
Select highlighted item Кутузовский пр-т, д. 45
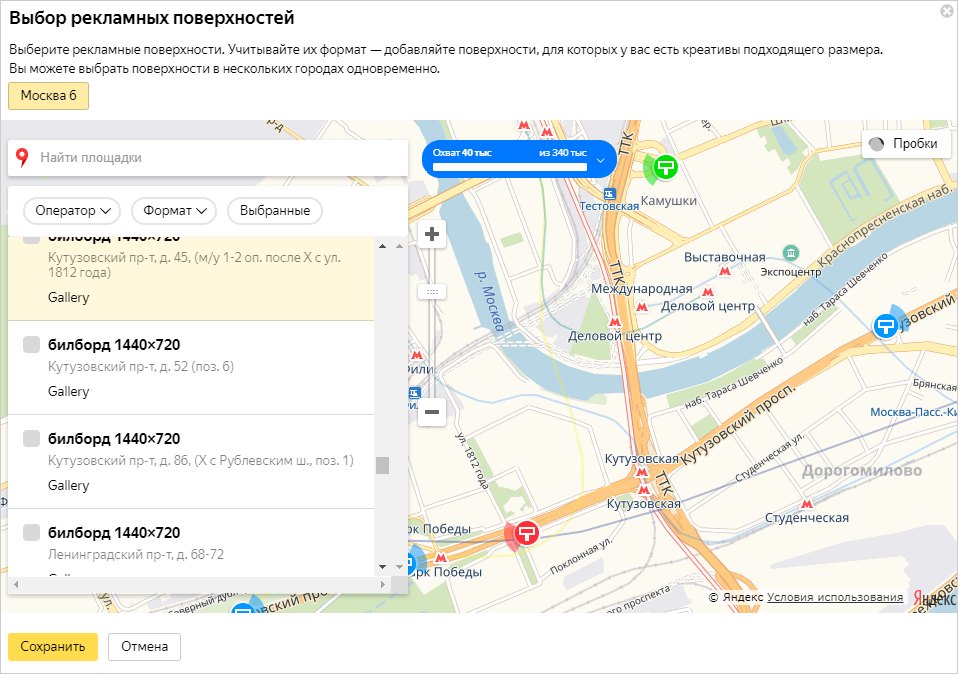coord(191,278)
